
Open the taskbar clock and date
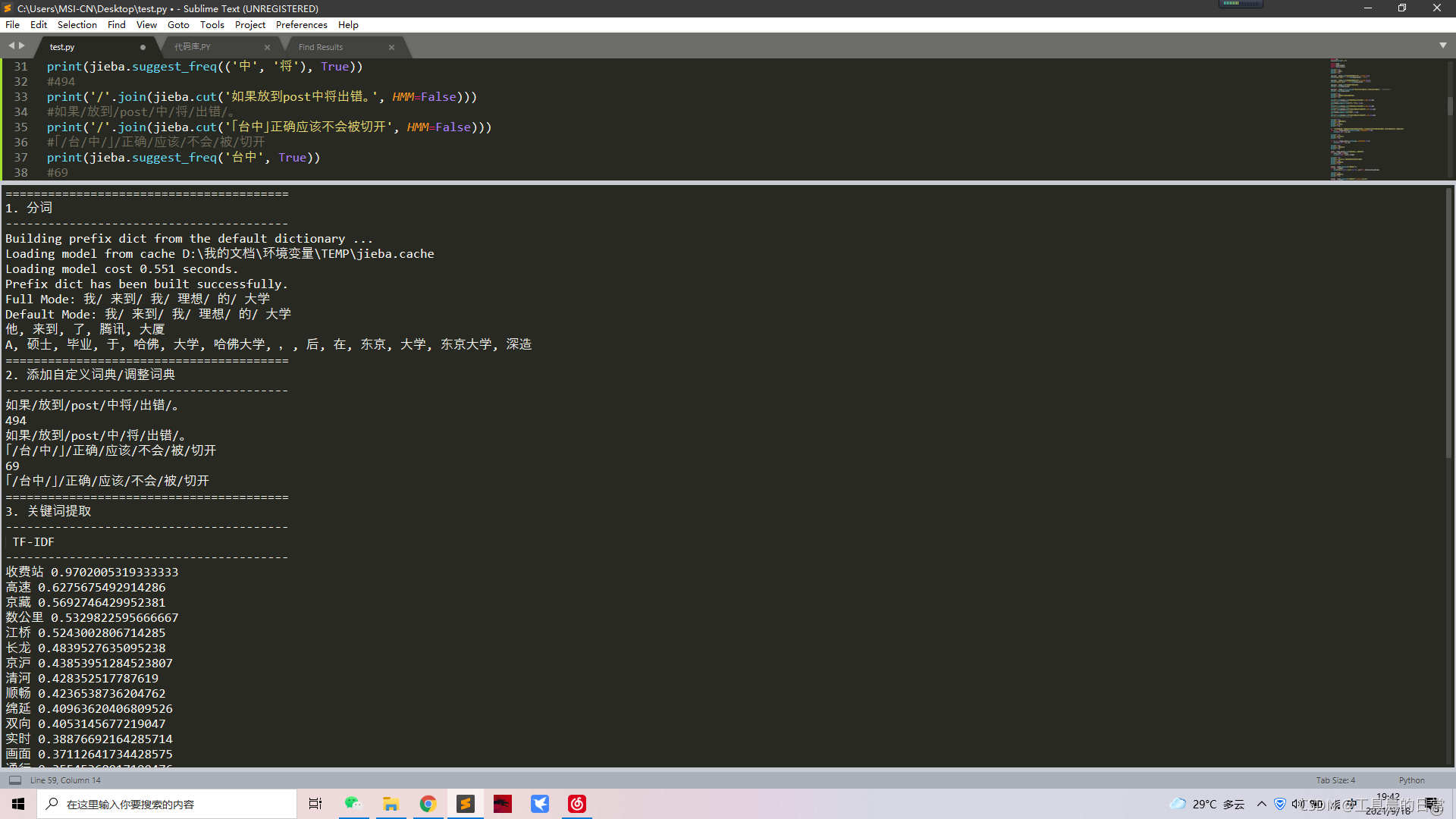tap(1389, 804)
